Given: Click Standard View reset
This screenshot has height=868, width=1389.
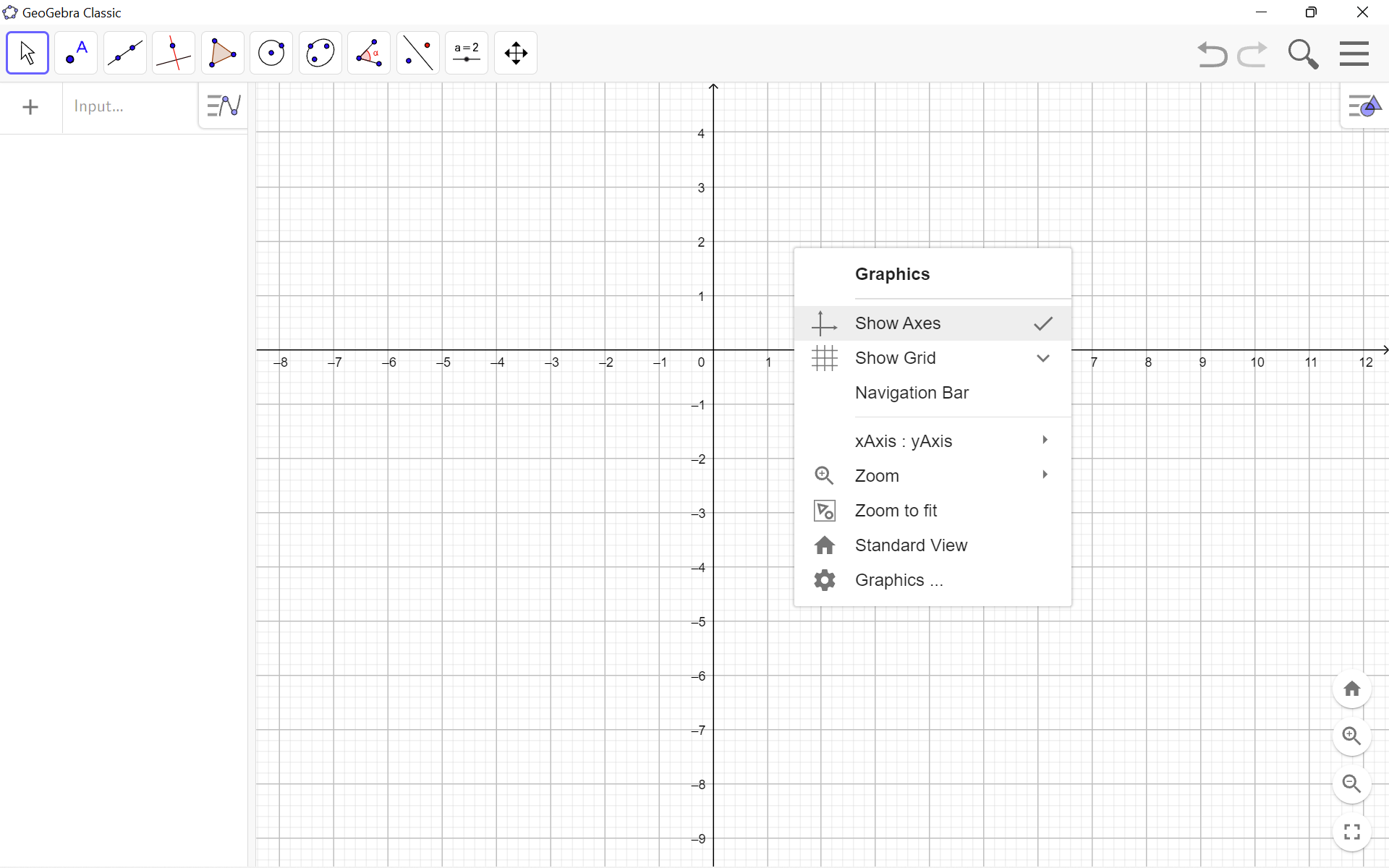Looking at the screenshot, I should [911, 545].
